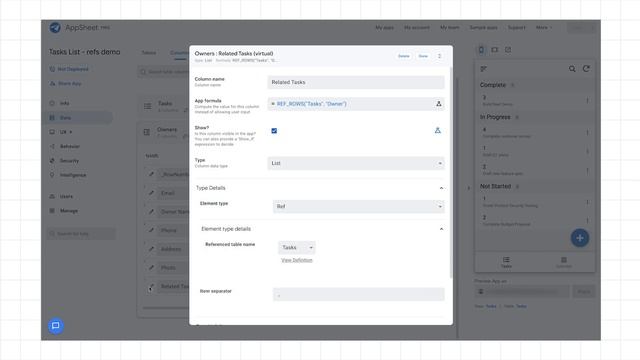Click the pencil edit icon for Photo column
This screenshot has width=640, height=360.
pos(151,267)
